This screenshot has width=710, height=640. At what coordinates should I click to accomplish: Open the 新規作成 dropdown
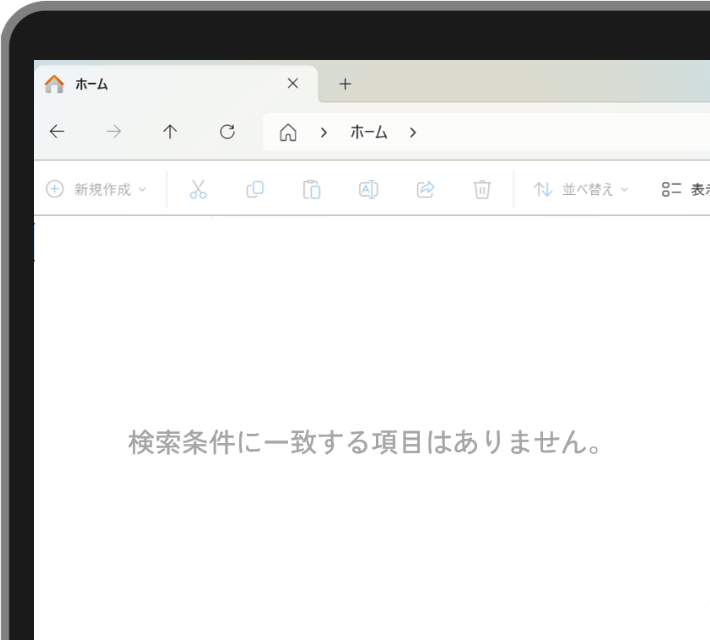pyautogui.click(x=96, y=189)
